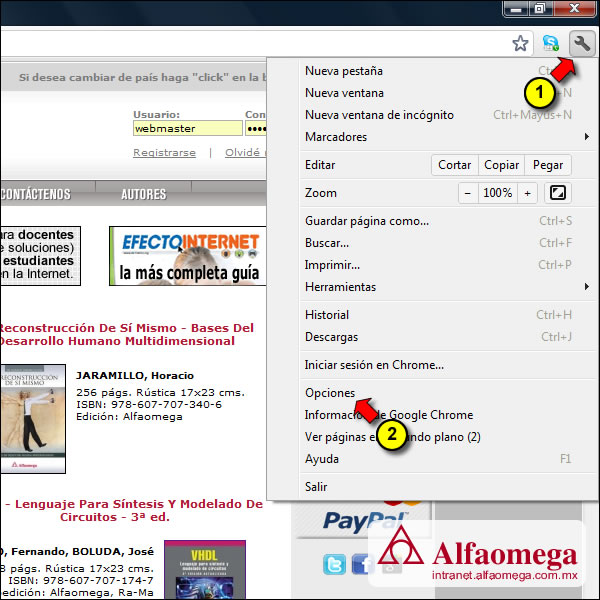Click the Usuario field containing webmaster

pyautogui.click(x=188, y=128)
